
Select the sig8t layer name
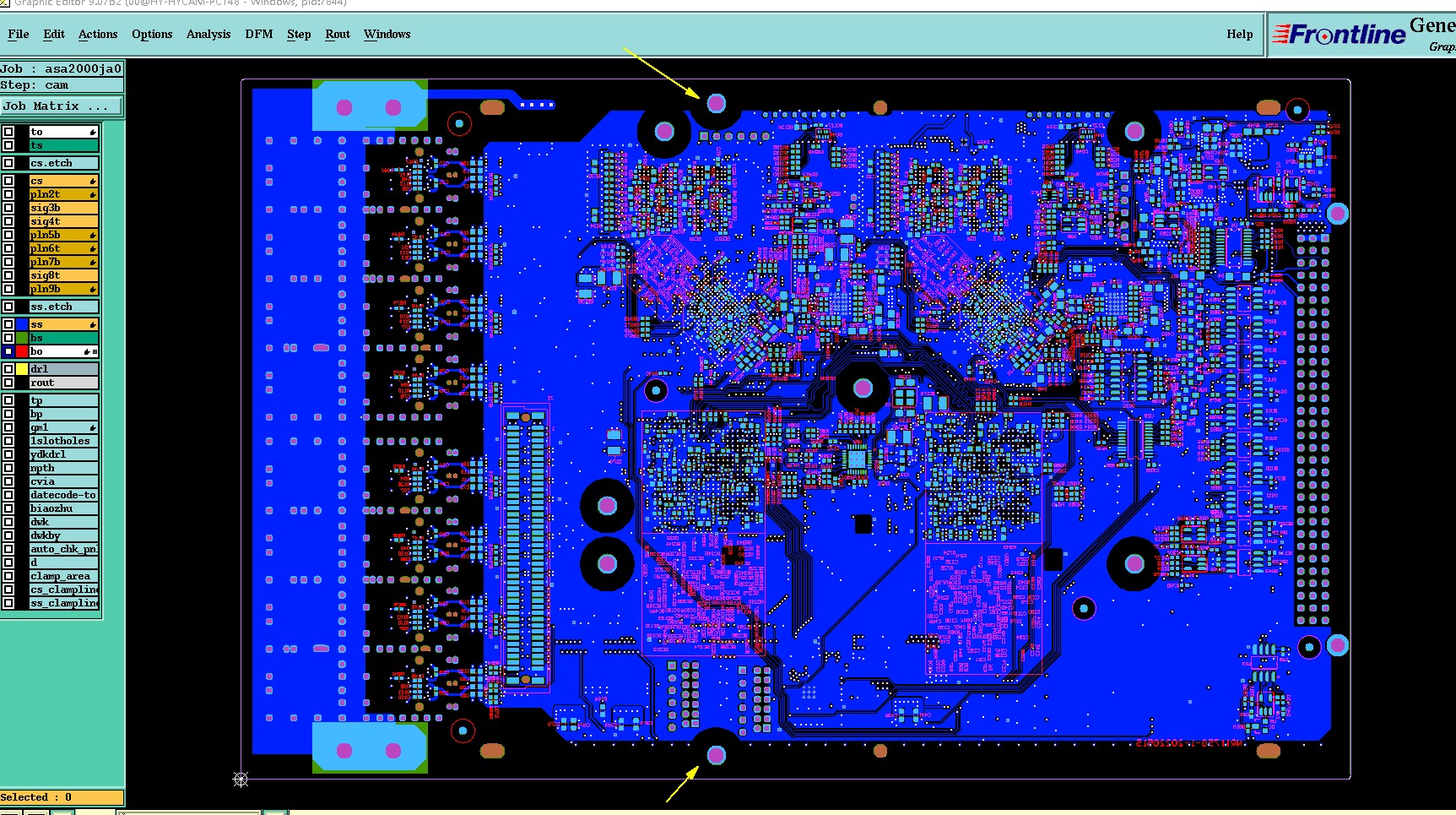click(x=64, y=275)
